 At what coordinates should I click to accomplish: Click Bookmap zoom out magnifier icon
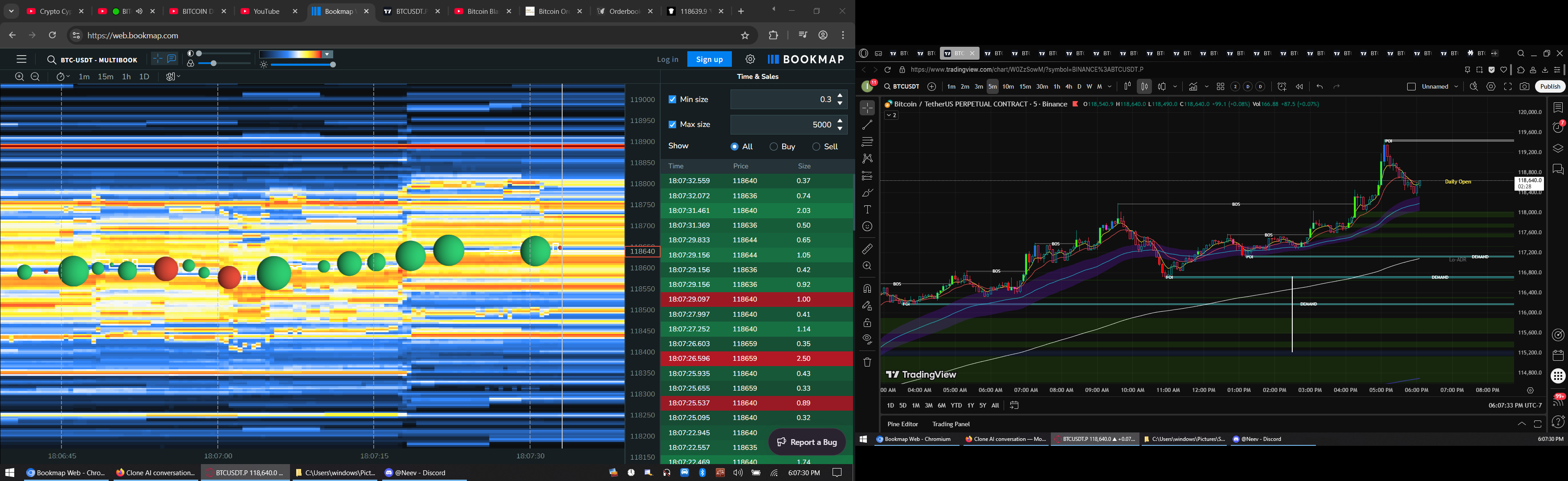point(35,77)
